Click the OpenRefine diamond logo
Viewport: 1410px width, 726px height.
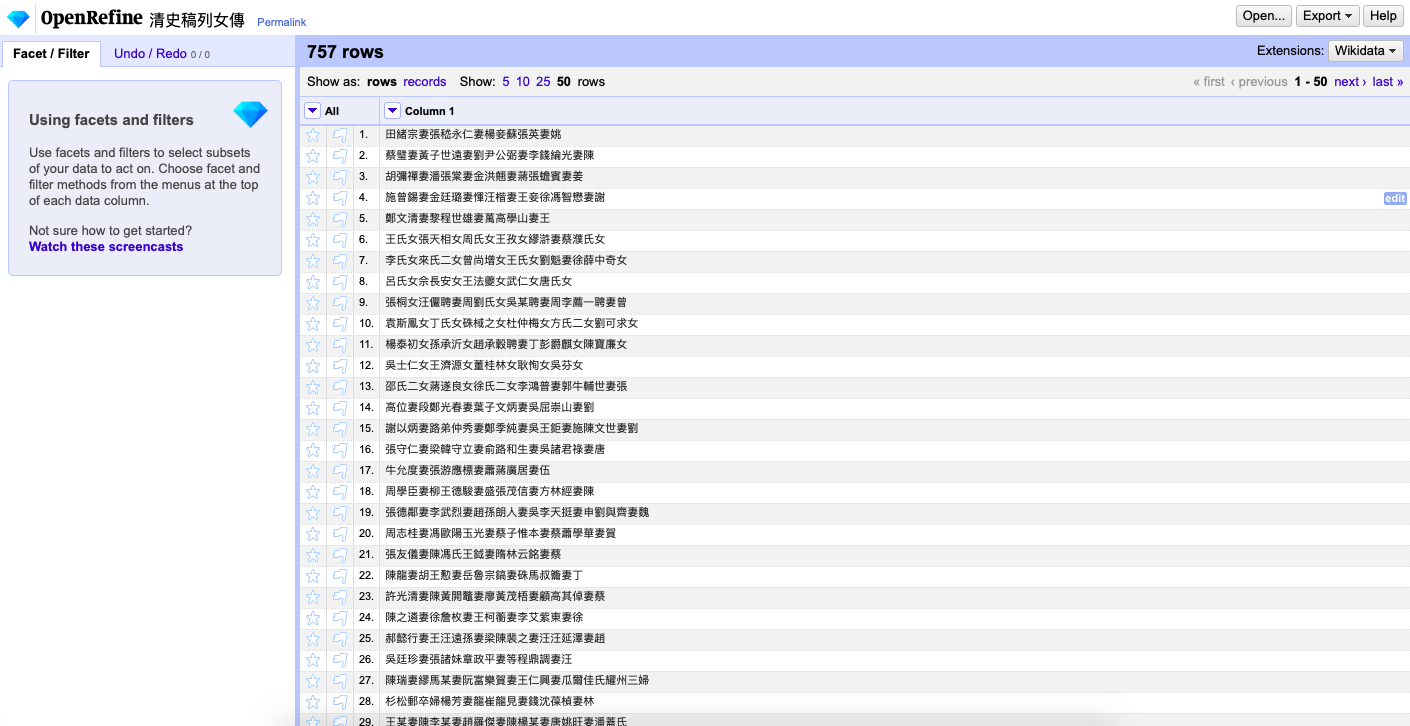tap(18, 18)
